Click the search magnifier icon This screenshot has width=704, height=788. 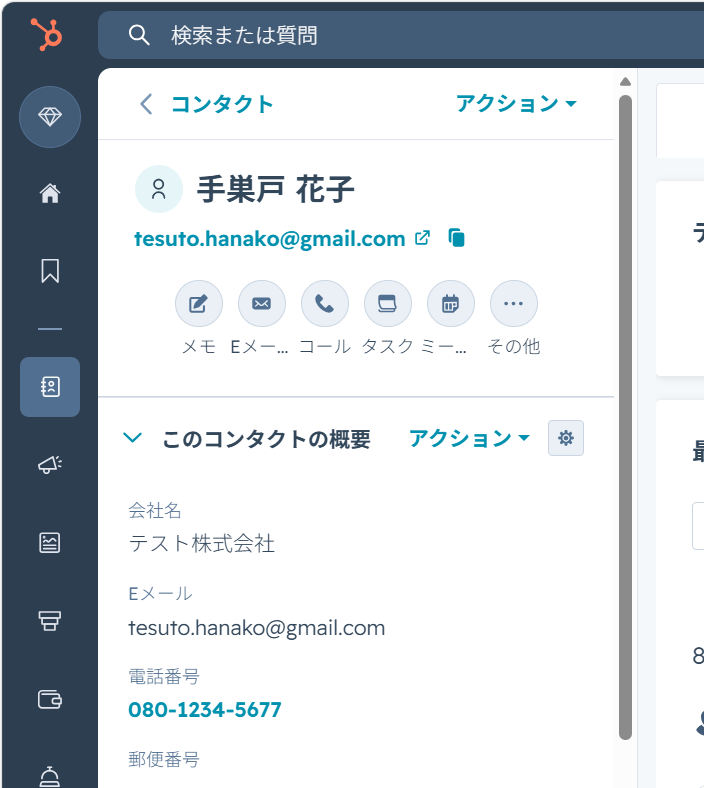(x=139, y=35)
